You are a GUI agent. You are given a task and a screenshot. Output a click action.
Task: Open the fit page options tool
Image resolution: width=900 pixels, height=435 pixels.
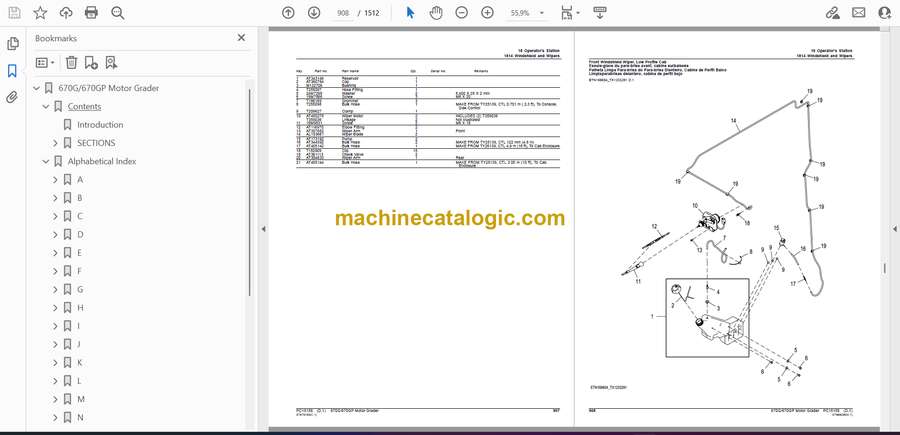[569, 13]
